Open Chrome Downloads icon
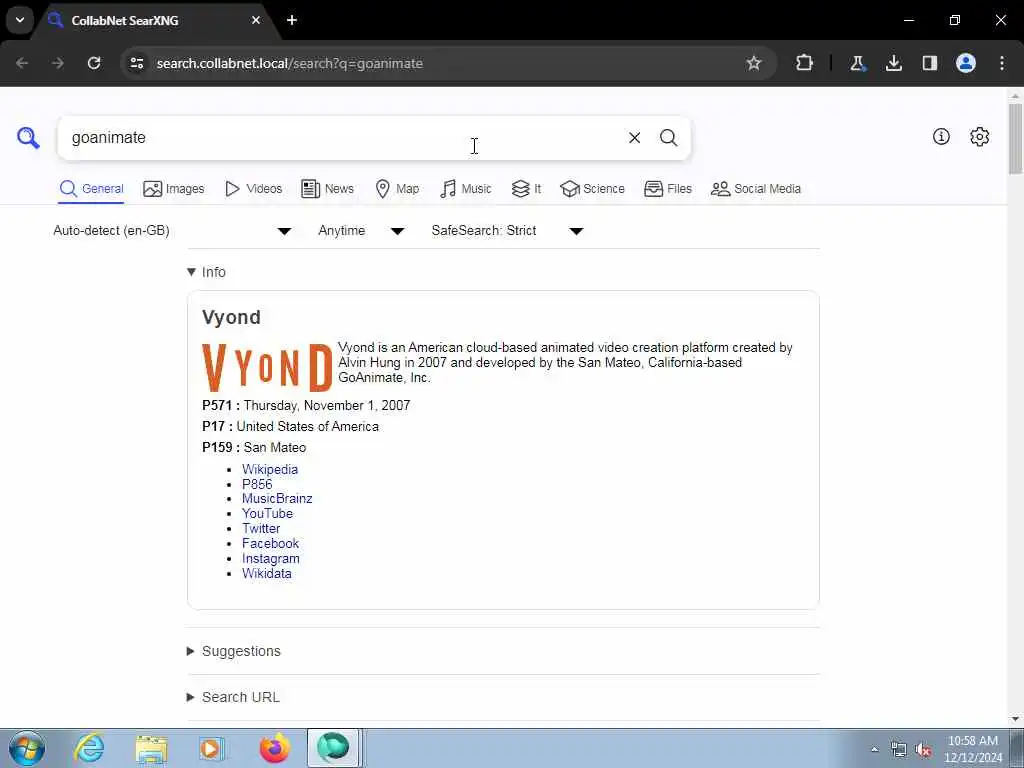Image resolution: width=1024 pixels, height=768 pixels. (x=894, y=63)
